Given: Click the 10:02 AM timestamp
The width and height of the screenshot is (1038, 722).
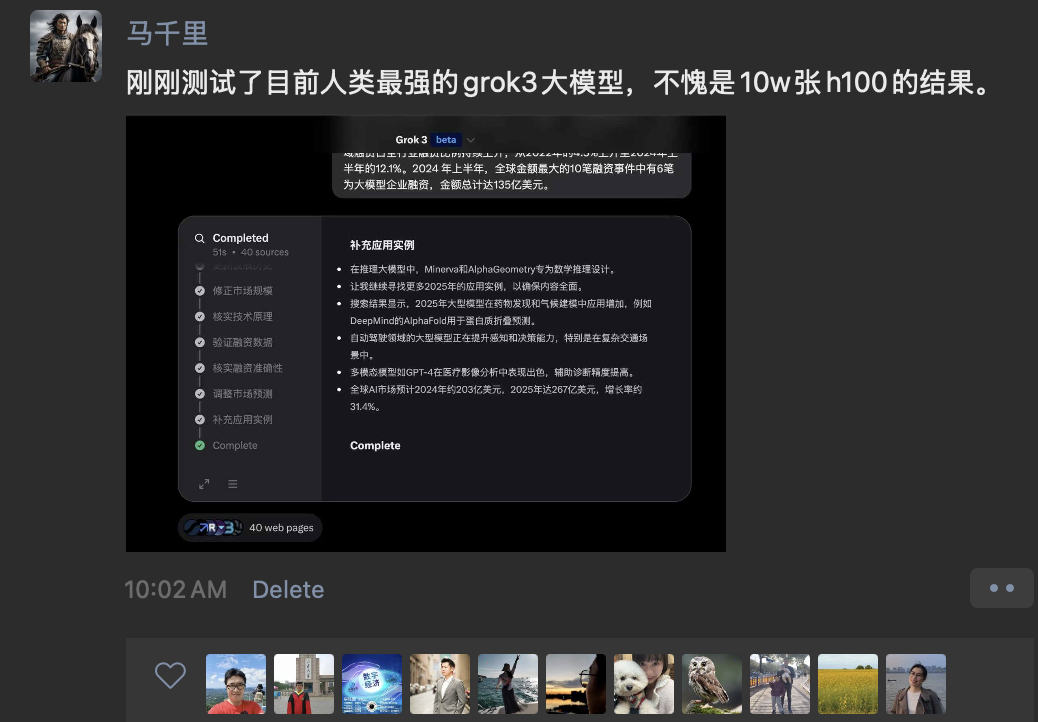Looking at the screenshot, I should point(175,589).
